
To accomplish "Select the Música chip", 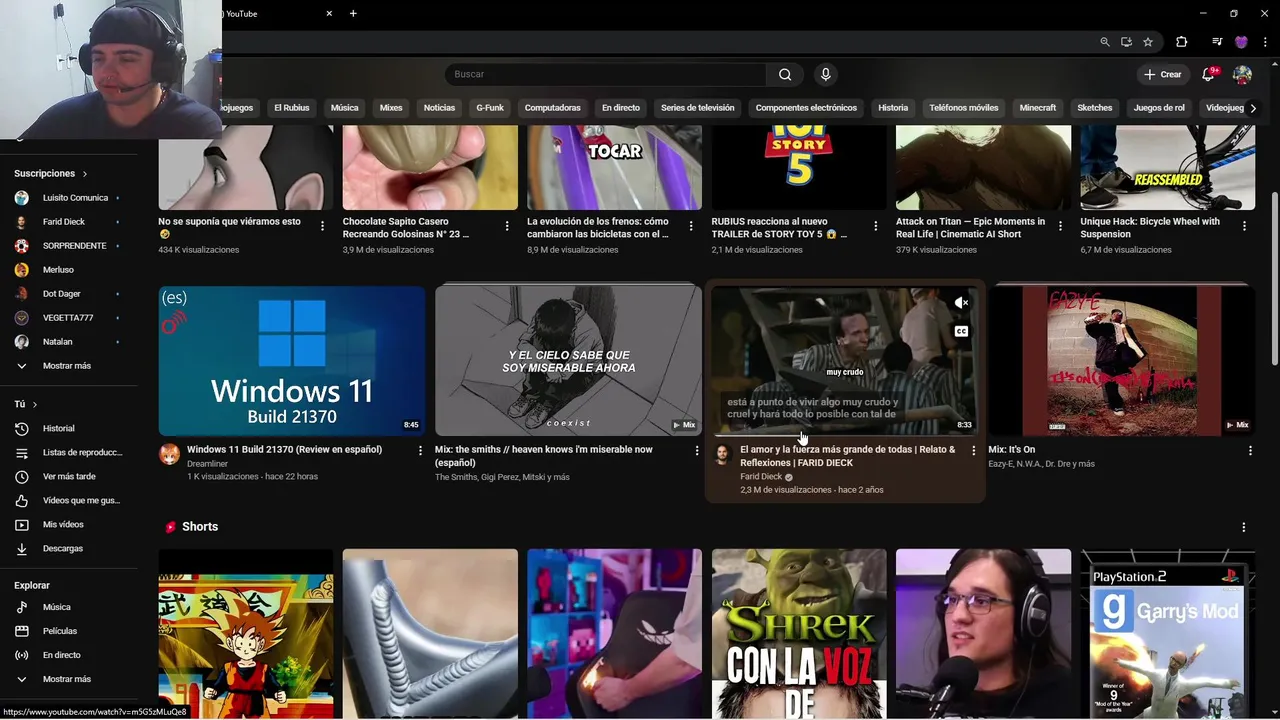I will [x=344, y=108].
